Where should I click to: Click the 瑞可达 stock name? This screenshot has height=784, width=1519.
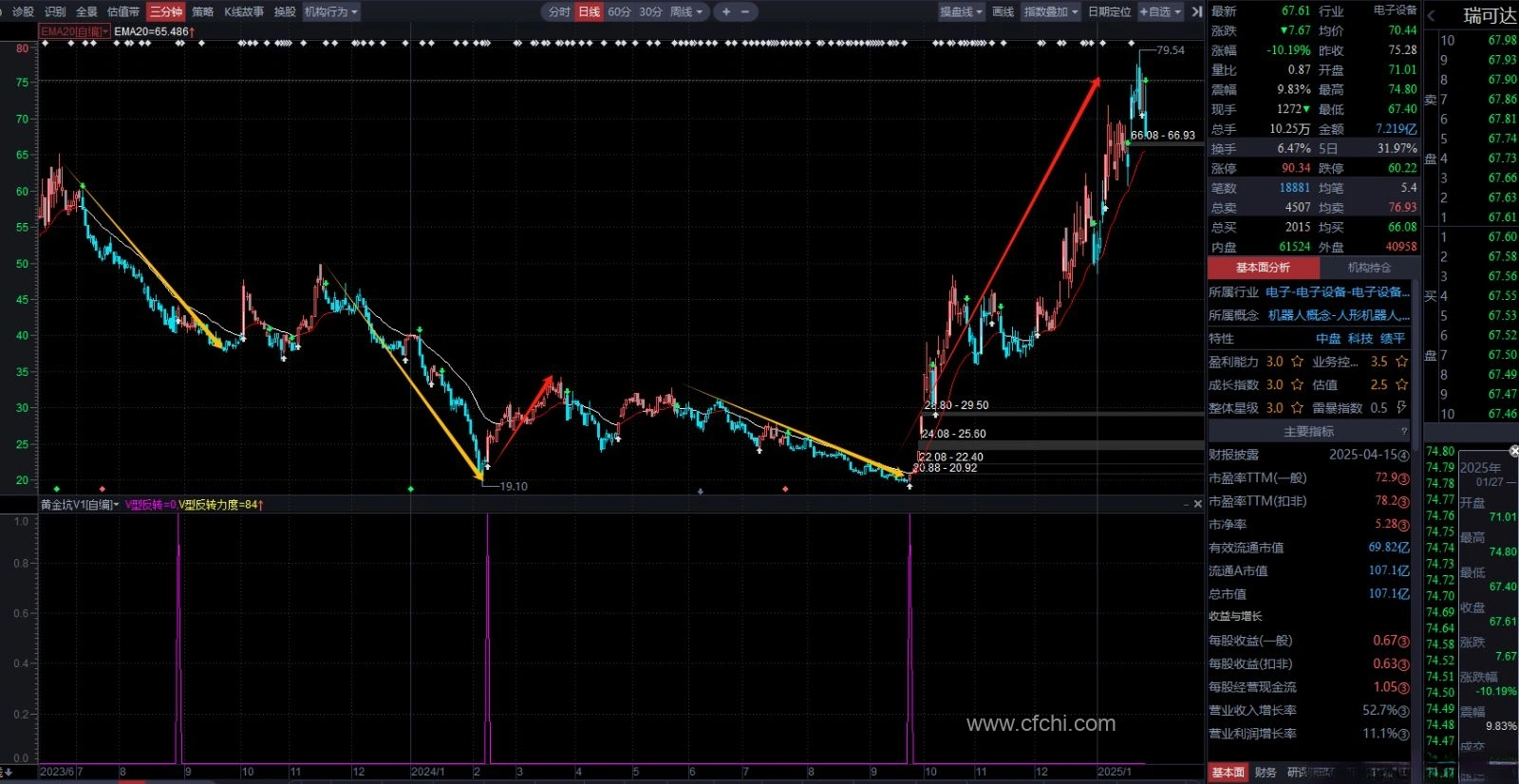tap(1490, 15)
